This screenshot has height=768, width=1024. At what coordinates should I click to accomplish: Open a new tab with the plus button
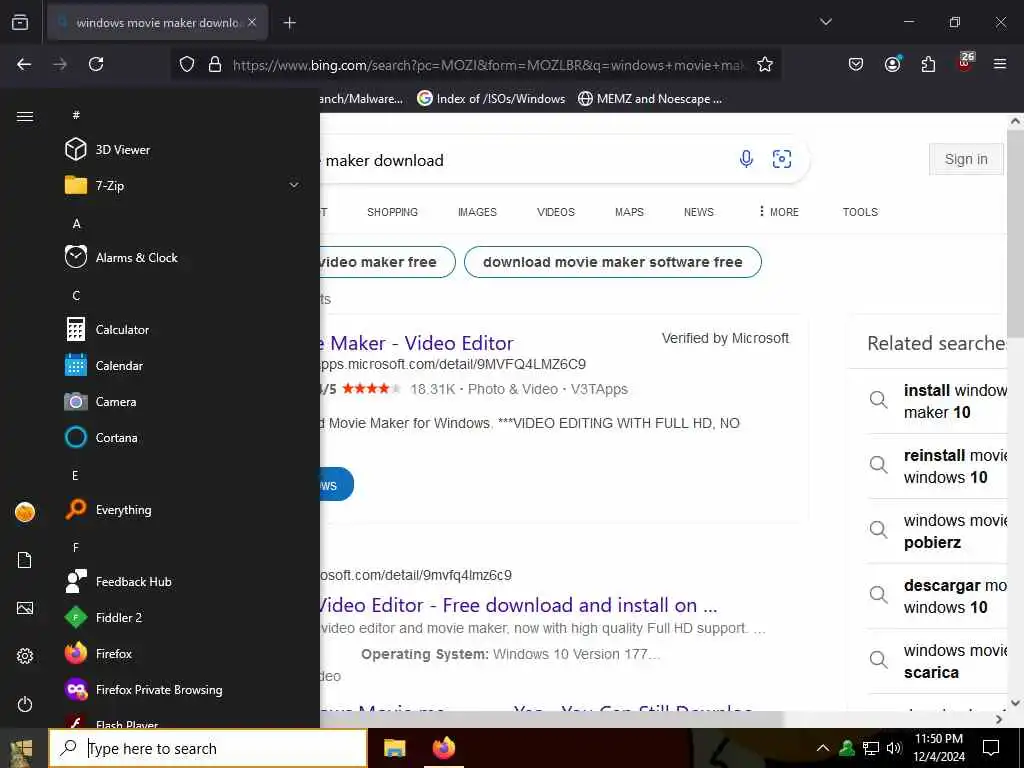(289, 23)
